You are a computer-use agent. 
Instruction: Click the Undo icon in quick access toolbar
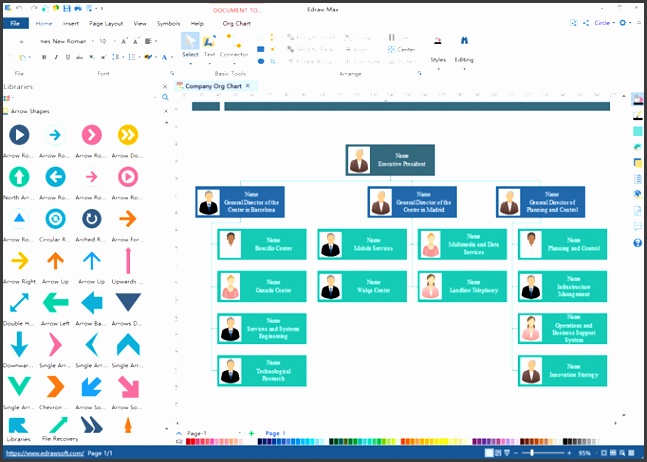19,8
